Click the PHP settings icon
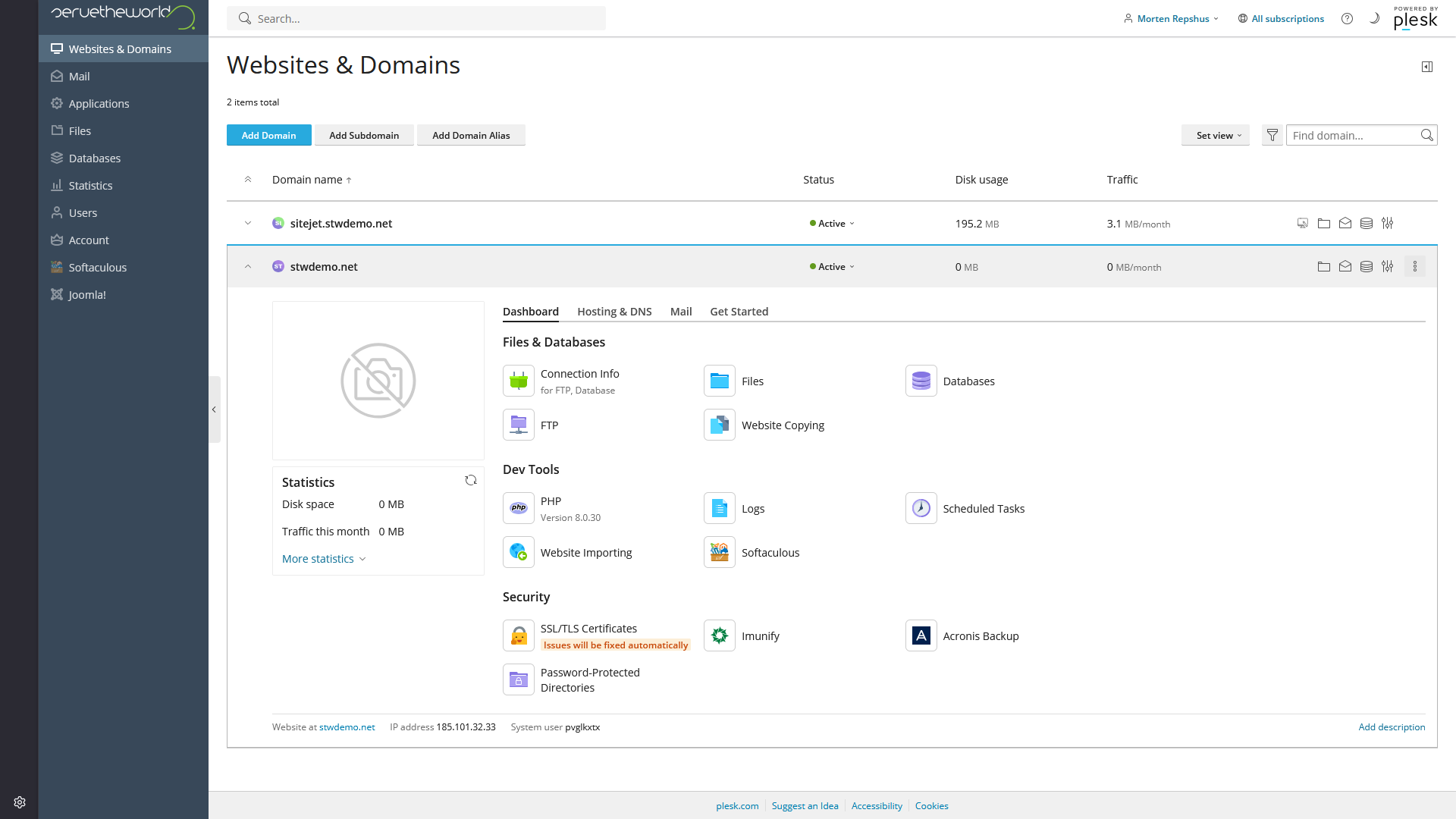The height and width of the screenshot is (819, 1456). click(519, 508)
